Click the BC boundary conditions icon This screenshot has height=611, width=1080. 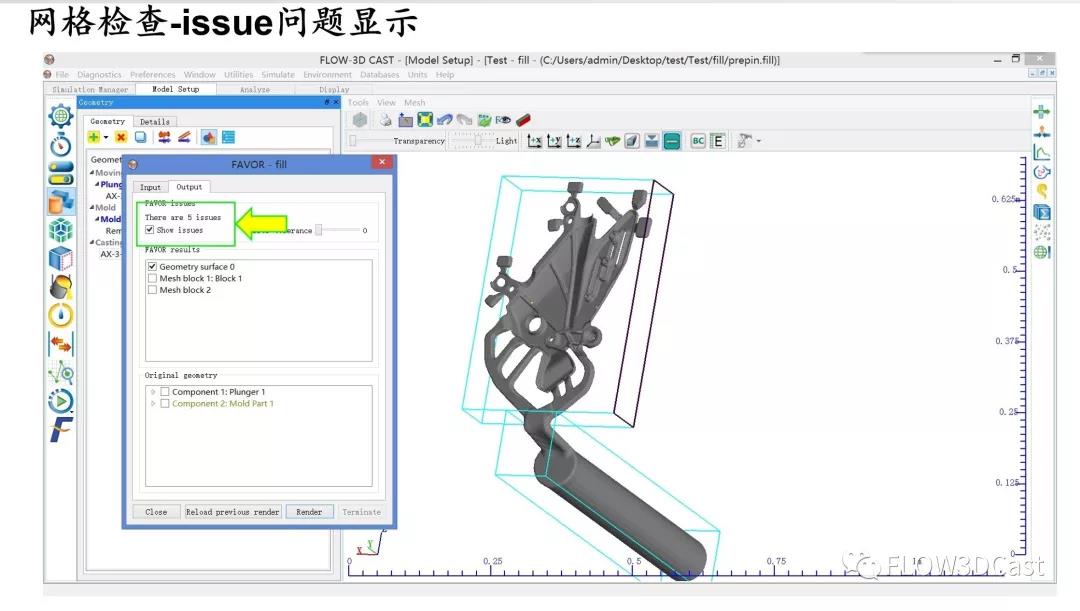698,141
